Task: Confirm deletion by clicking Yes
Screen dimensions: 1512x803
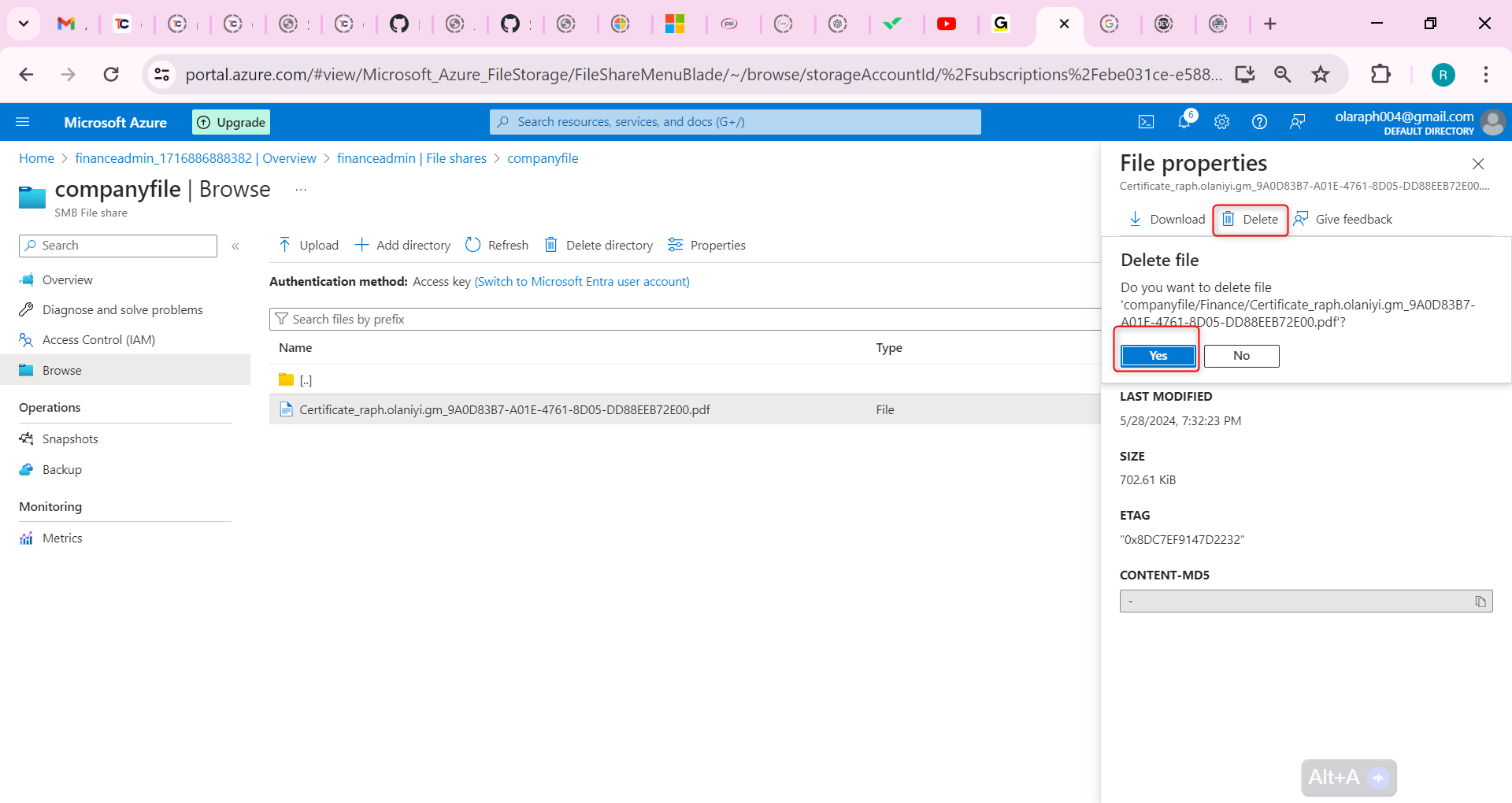Action: pos(1158,356)
